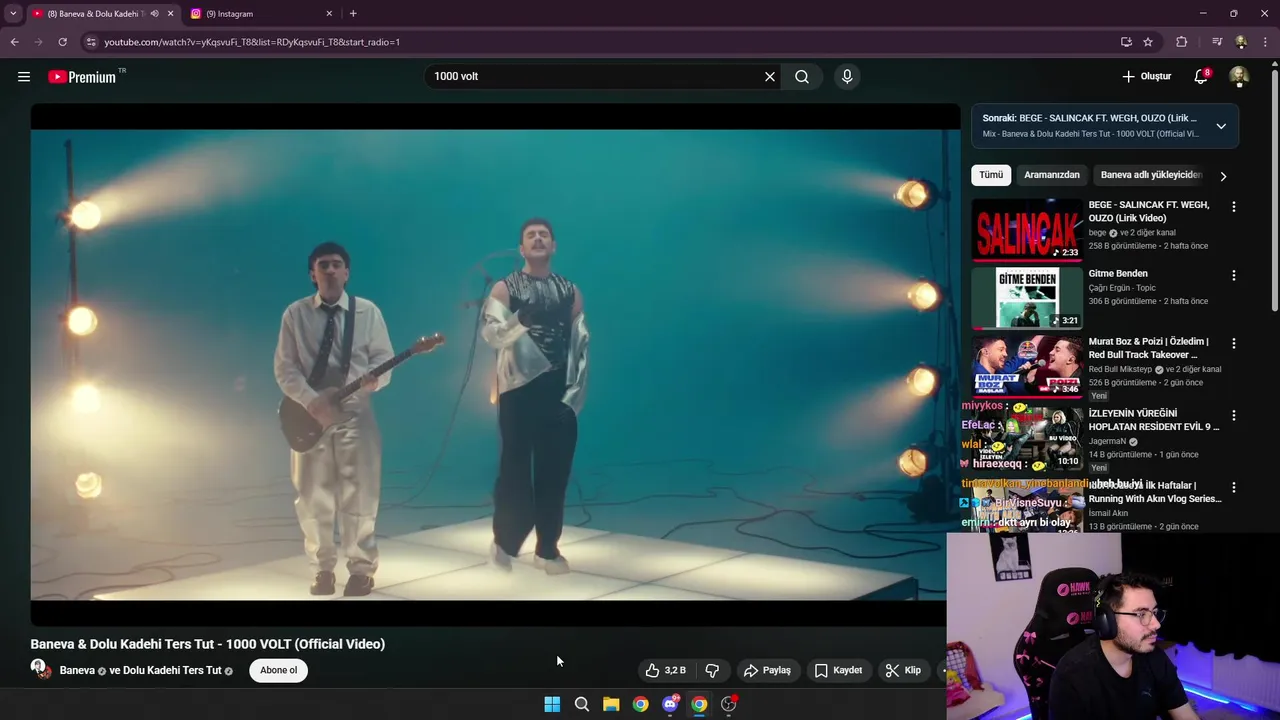Go back in browser history
The image size is (1280, 720).
point(14,42)
